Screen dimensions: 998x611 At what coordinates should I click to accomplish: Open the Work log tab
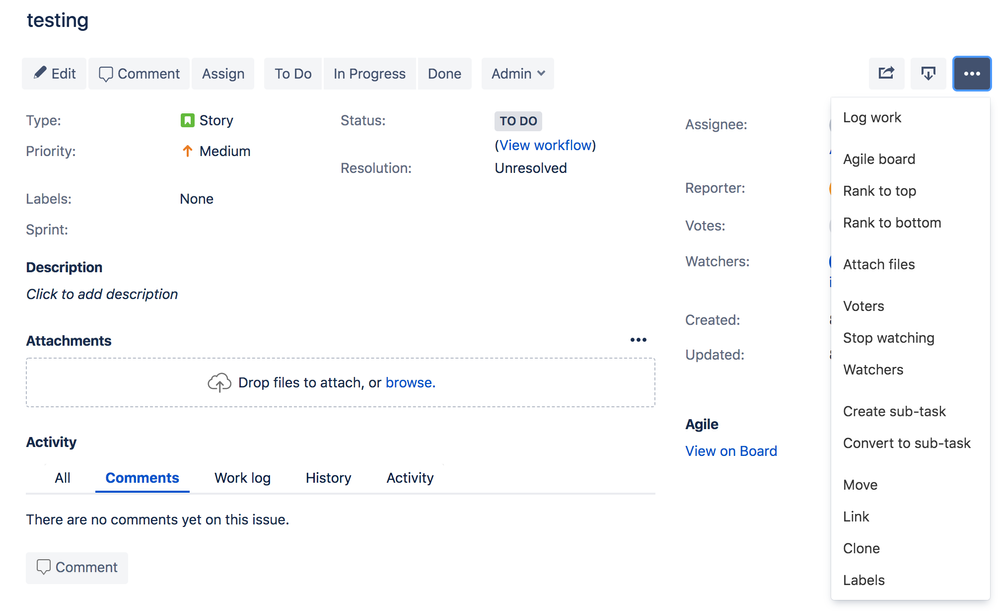(242, 477)
